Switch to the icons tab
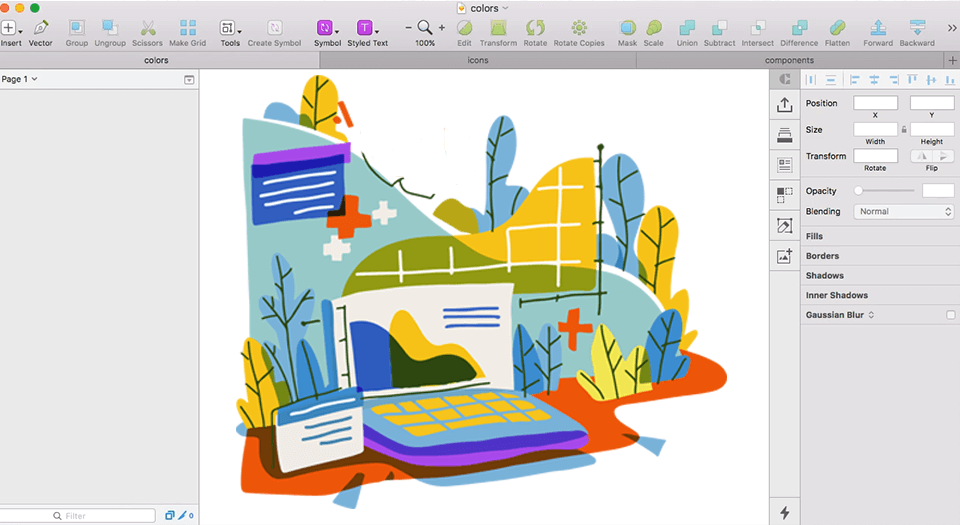Screen dimensions: 960x525 478,60
